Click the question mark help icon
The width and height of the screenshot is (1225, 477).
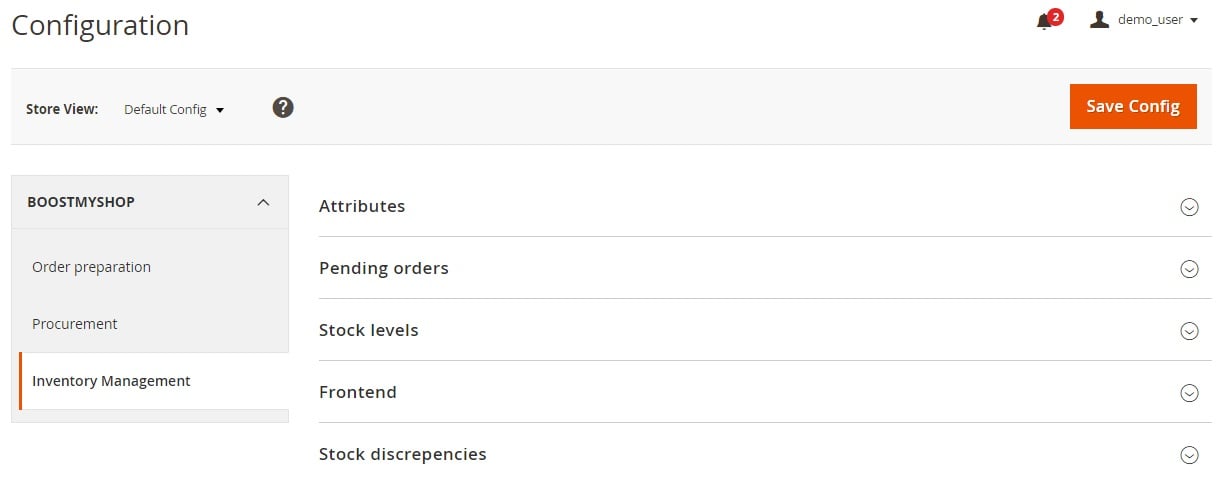(283, 107)
